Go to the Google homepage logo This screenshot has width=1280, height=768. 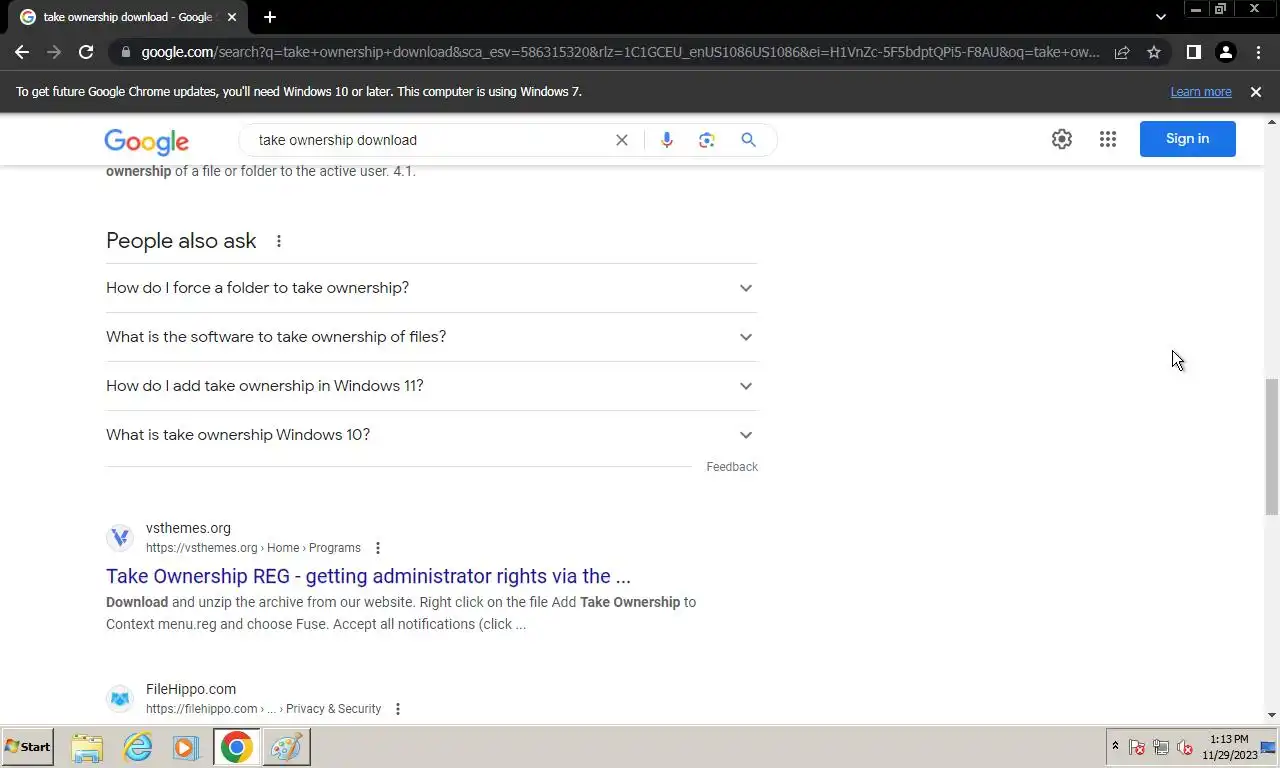pyautogui.click(x=146, y=141)
